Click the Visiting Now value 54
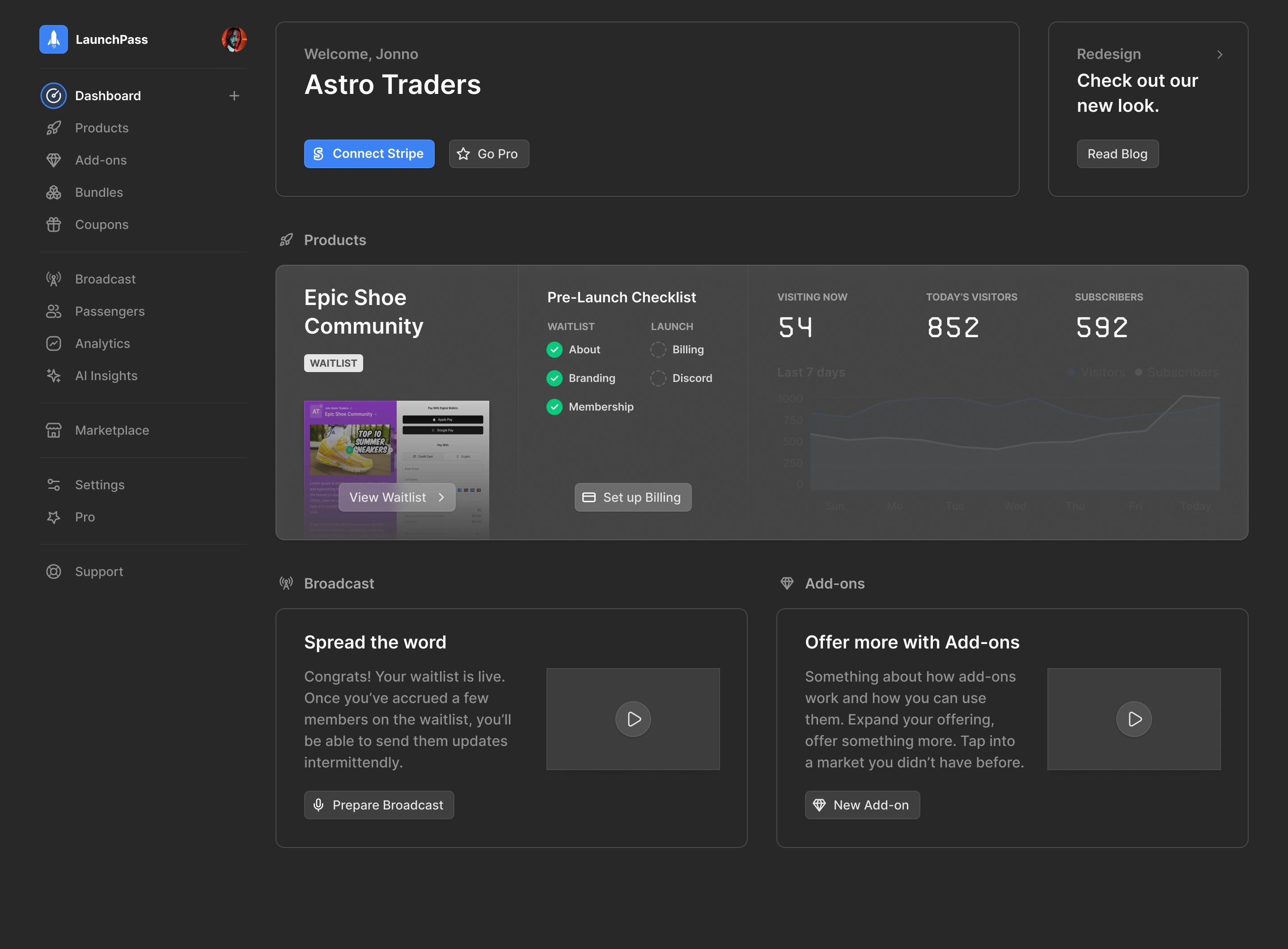This screenshot has height=949, width=1288. pos(795,327)
